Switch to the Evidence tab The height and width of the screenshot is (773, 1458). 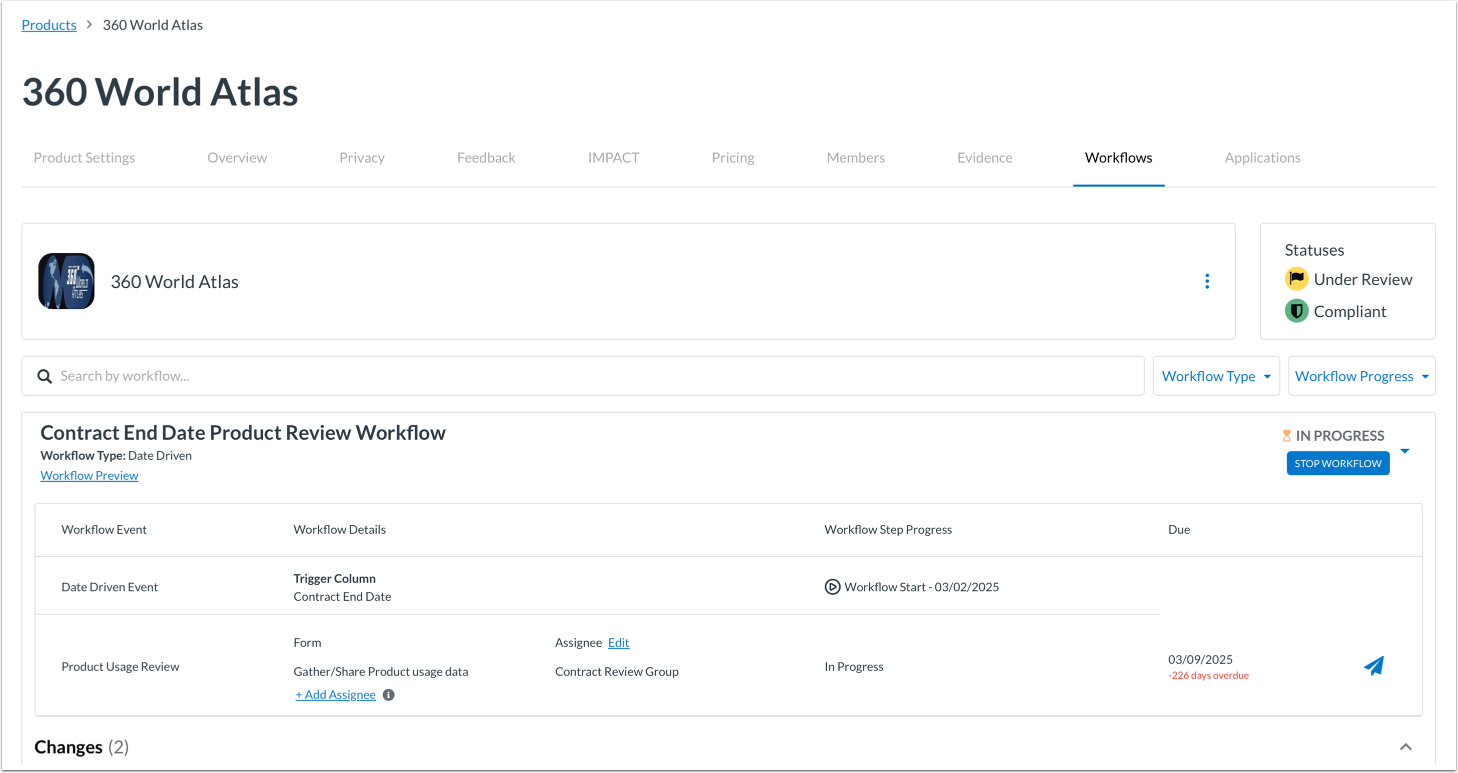click(x=984, y=157)
